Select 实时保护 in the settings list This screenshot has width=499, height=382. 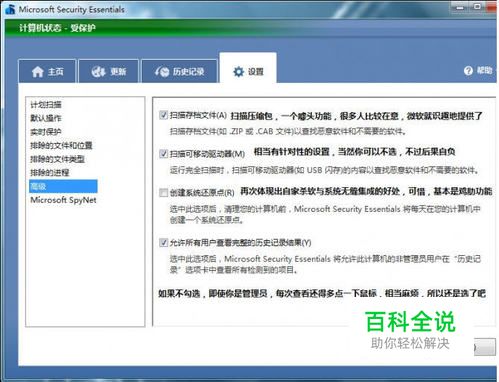point(46,132)
